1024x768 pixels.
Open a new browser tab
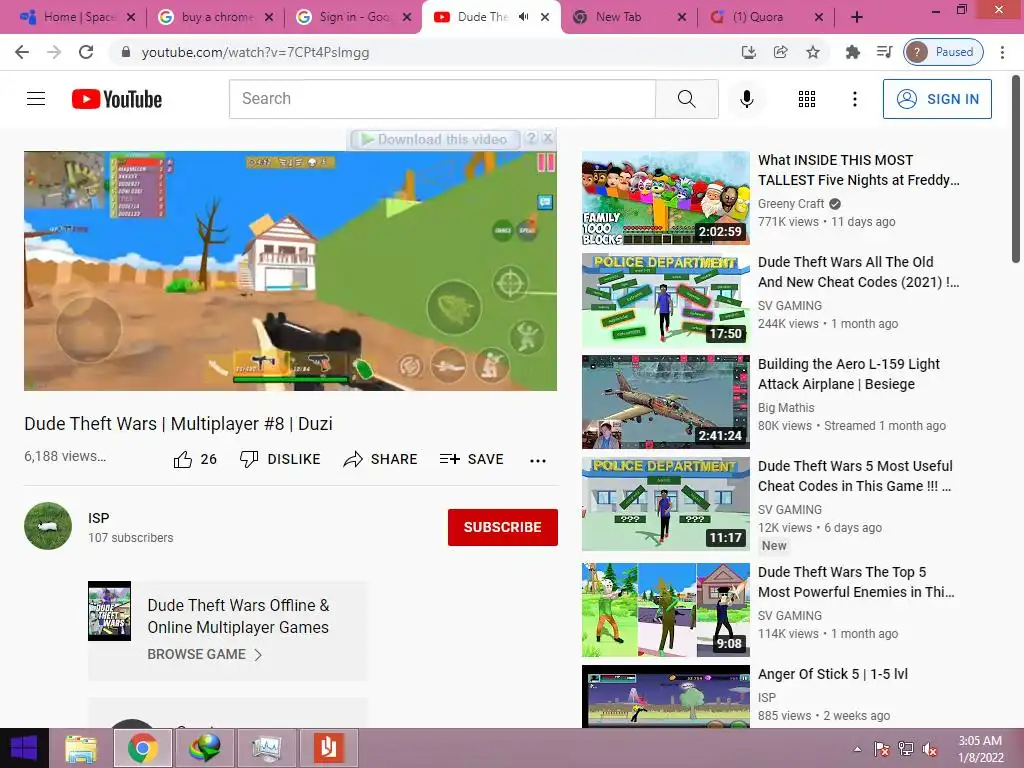point(857,17)
